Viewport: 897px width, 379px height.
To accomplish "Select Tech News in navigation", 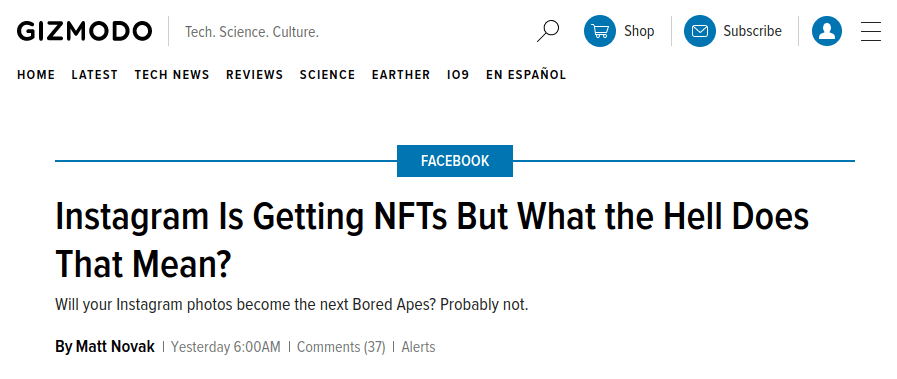I will point(172,75).
